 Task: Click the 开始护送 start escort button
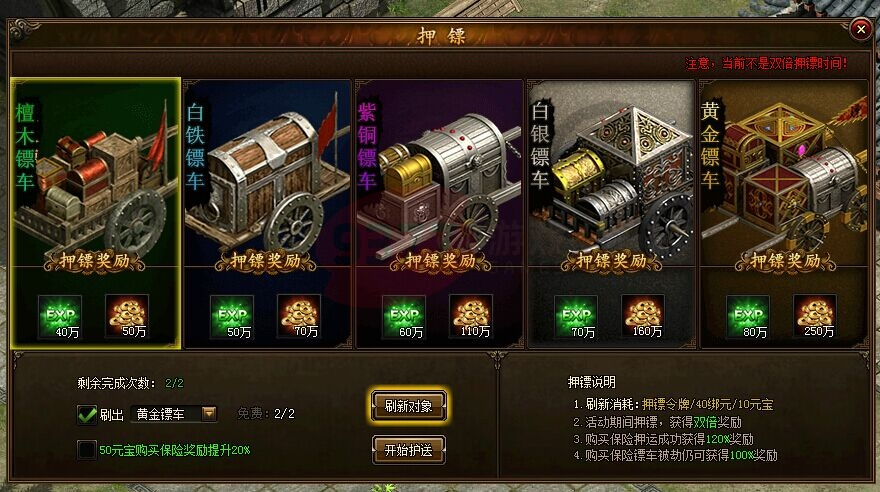click(409, 450)
